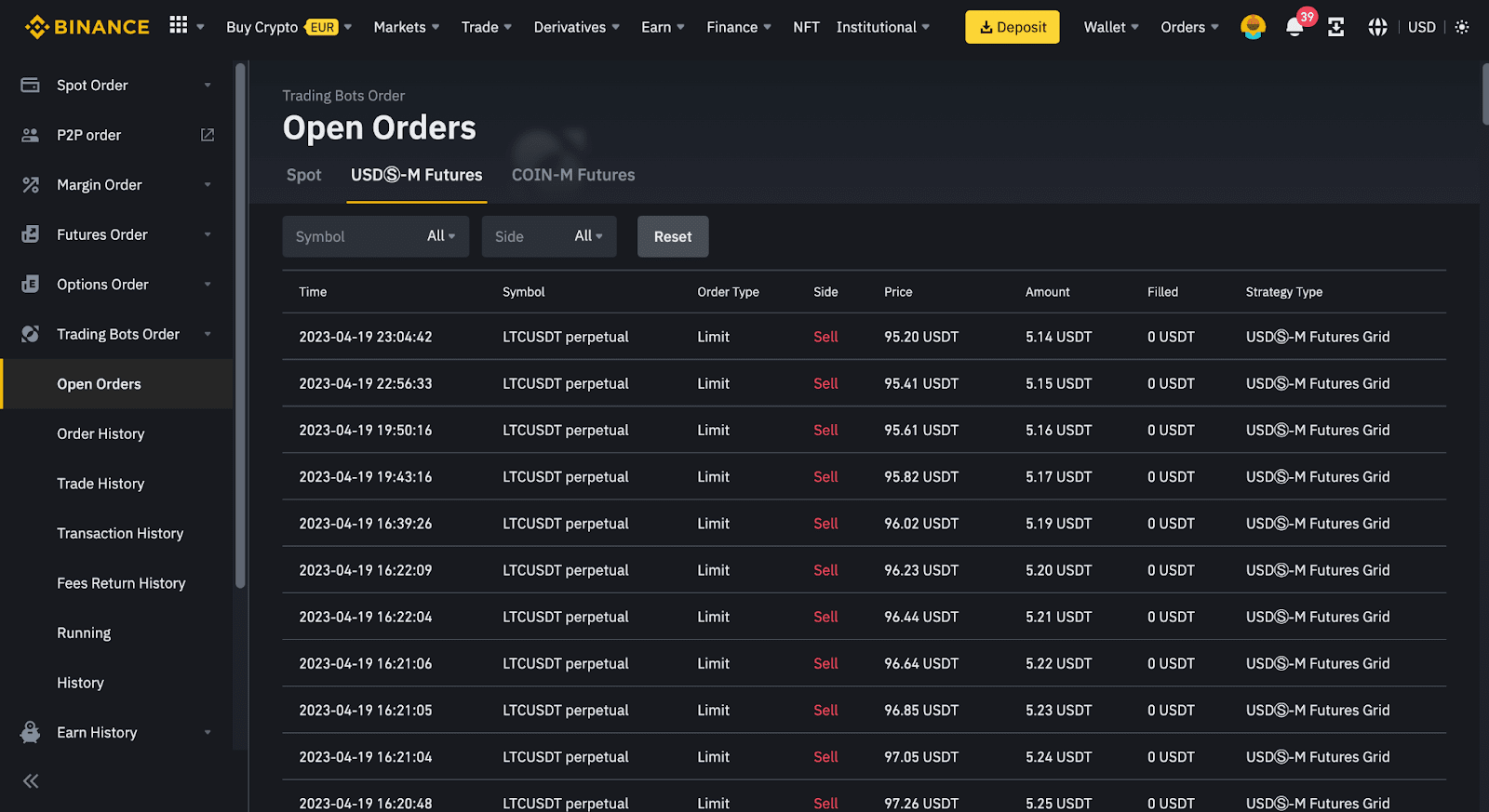
Task: Open the Markets menu
Action: 407,27
